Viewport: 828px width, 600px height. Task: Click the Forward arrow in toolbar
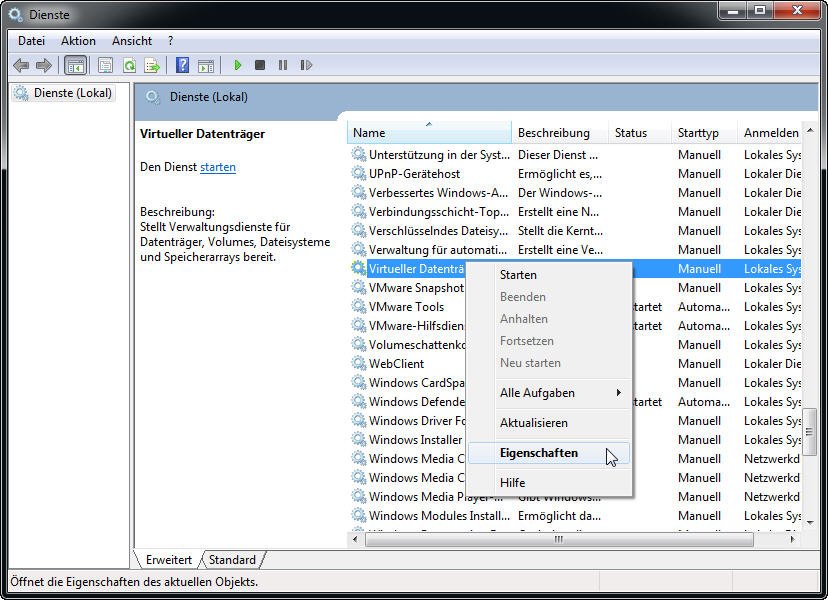pos(43,66)
